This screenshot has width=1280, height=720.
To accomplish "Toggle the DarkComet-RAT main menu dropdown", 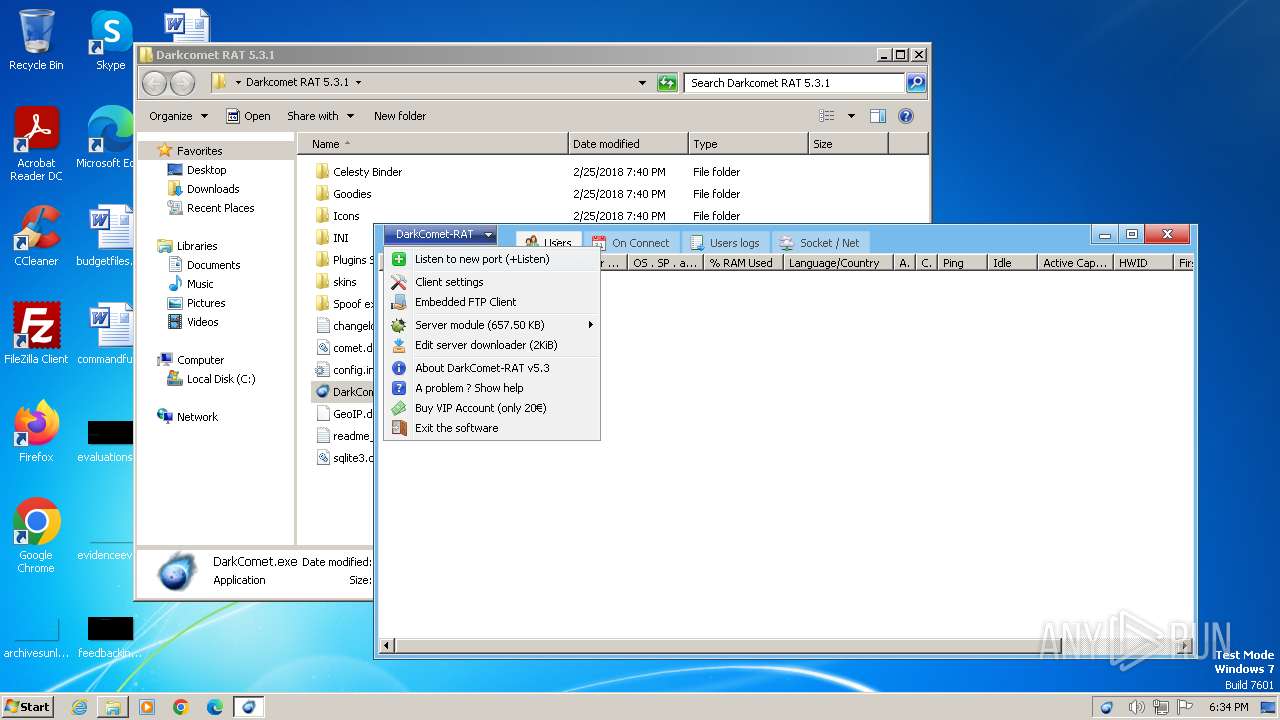I will click(x=440, y=235).
